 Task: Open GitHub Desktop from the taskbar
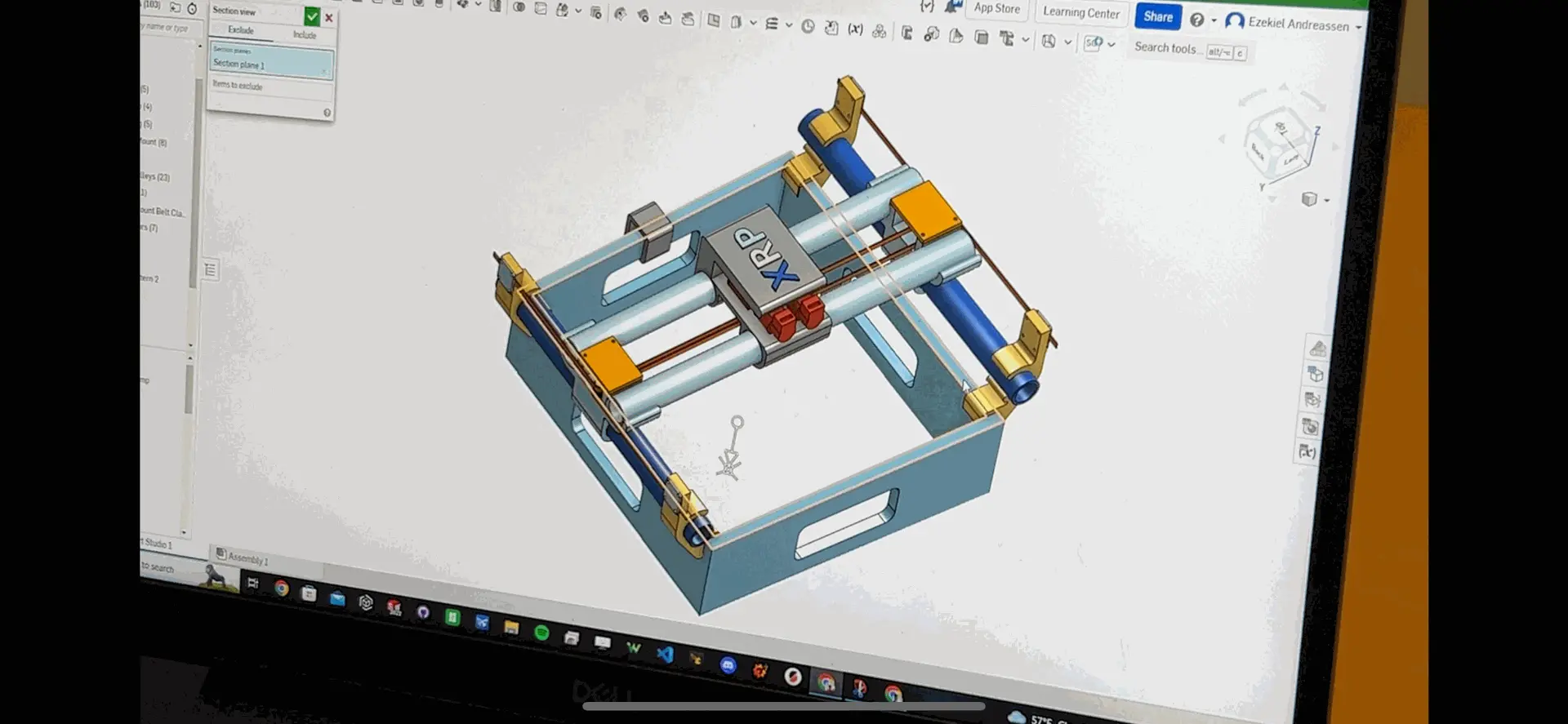click(x=422, y=611)
